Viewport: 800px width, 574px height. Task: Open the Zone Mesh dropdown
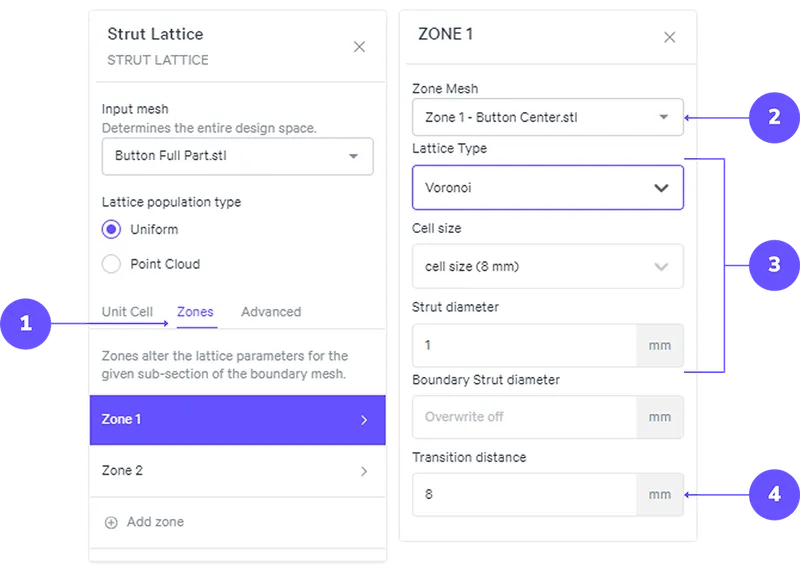[x=547, y=117]
